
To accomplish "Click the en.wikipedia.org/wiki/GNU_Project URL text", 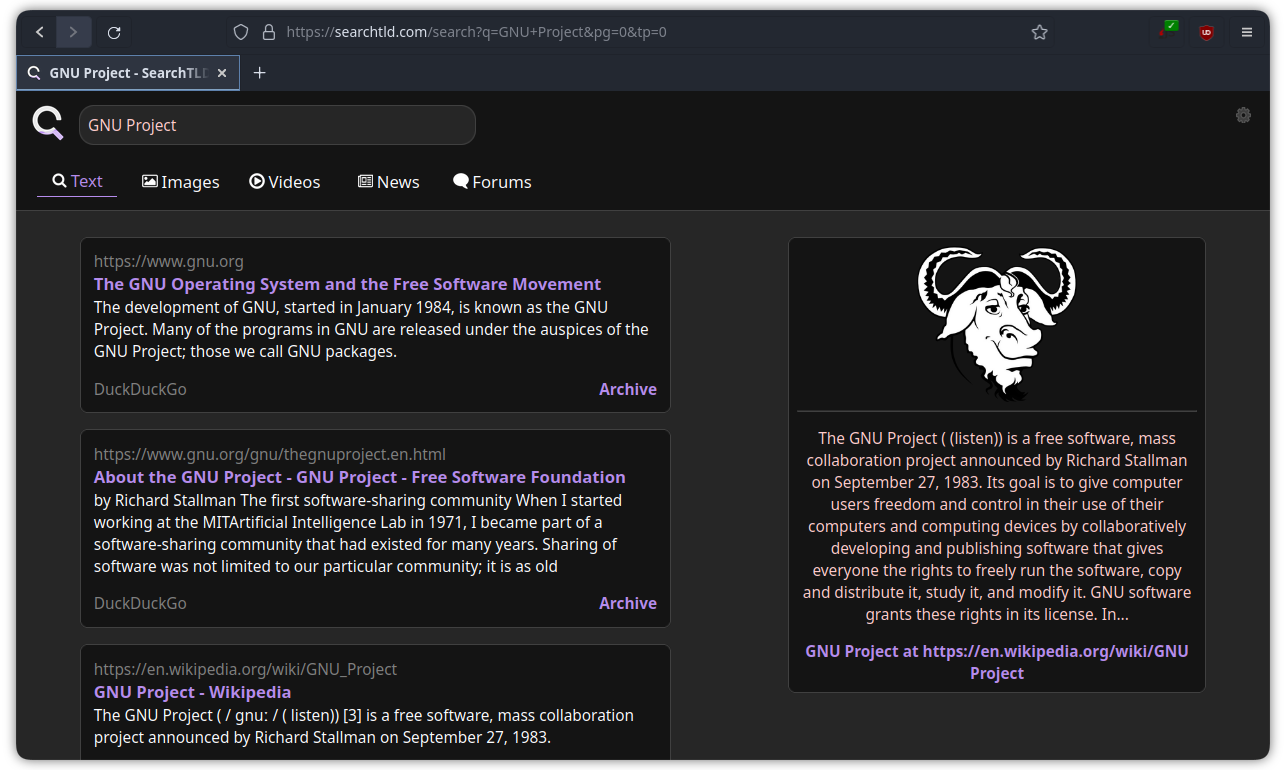I will tap(246, 669).
